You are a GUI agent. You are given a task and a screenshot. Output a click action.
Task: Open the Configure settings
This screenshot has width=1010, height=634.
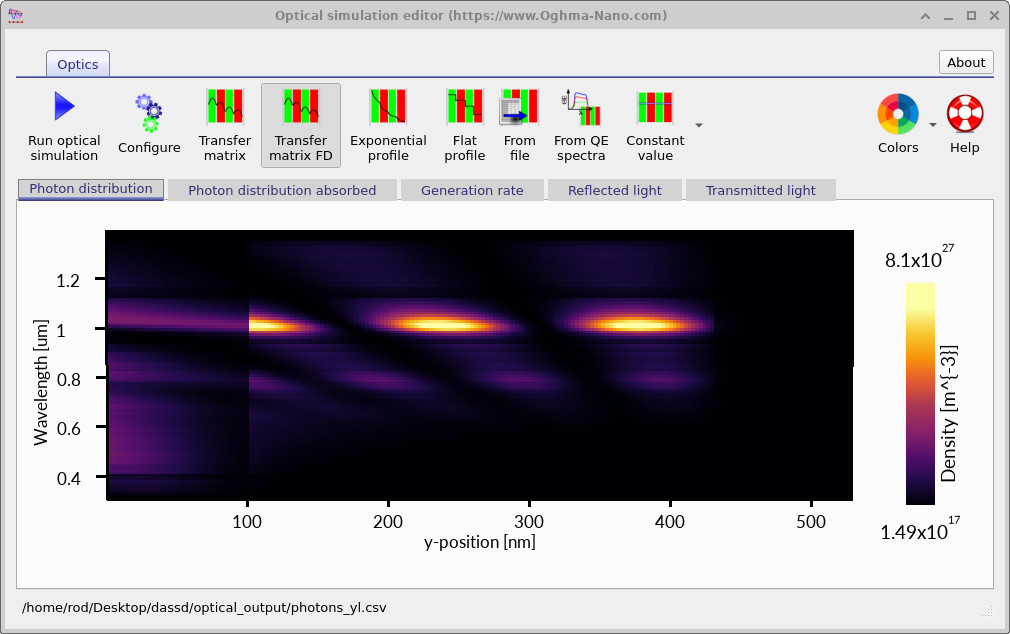click(x=148, y=122)
